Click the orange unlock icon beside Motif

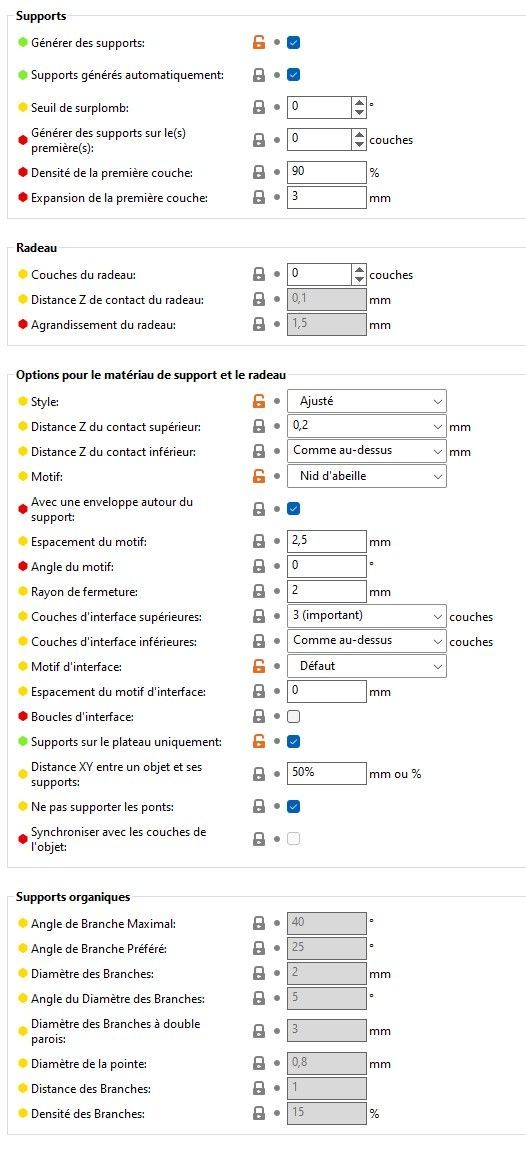(259, 476)
